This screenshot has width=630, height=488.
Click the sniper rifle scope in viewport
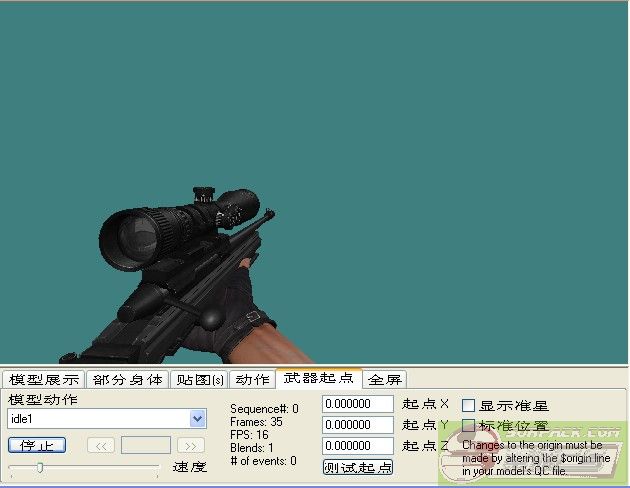pyautogui.click(x=150, y=229)
